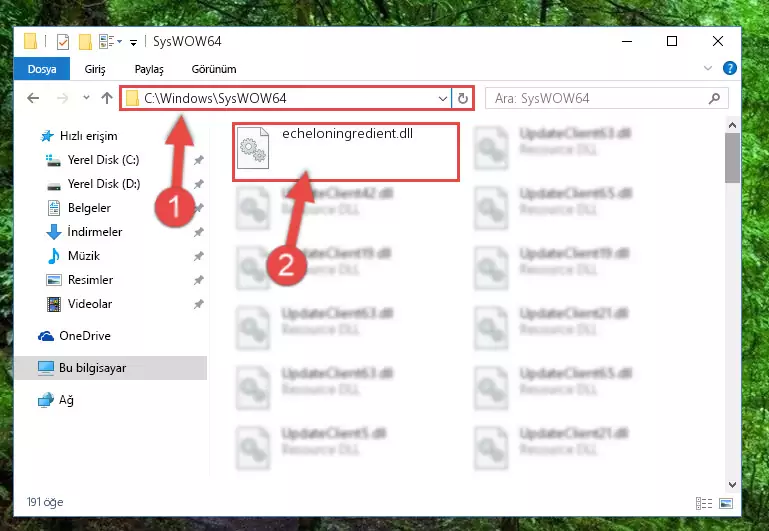Screen dimensions: 769x531
Task: Click the search magnifier icon
Action: [714, 99]
